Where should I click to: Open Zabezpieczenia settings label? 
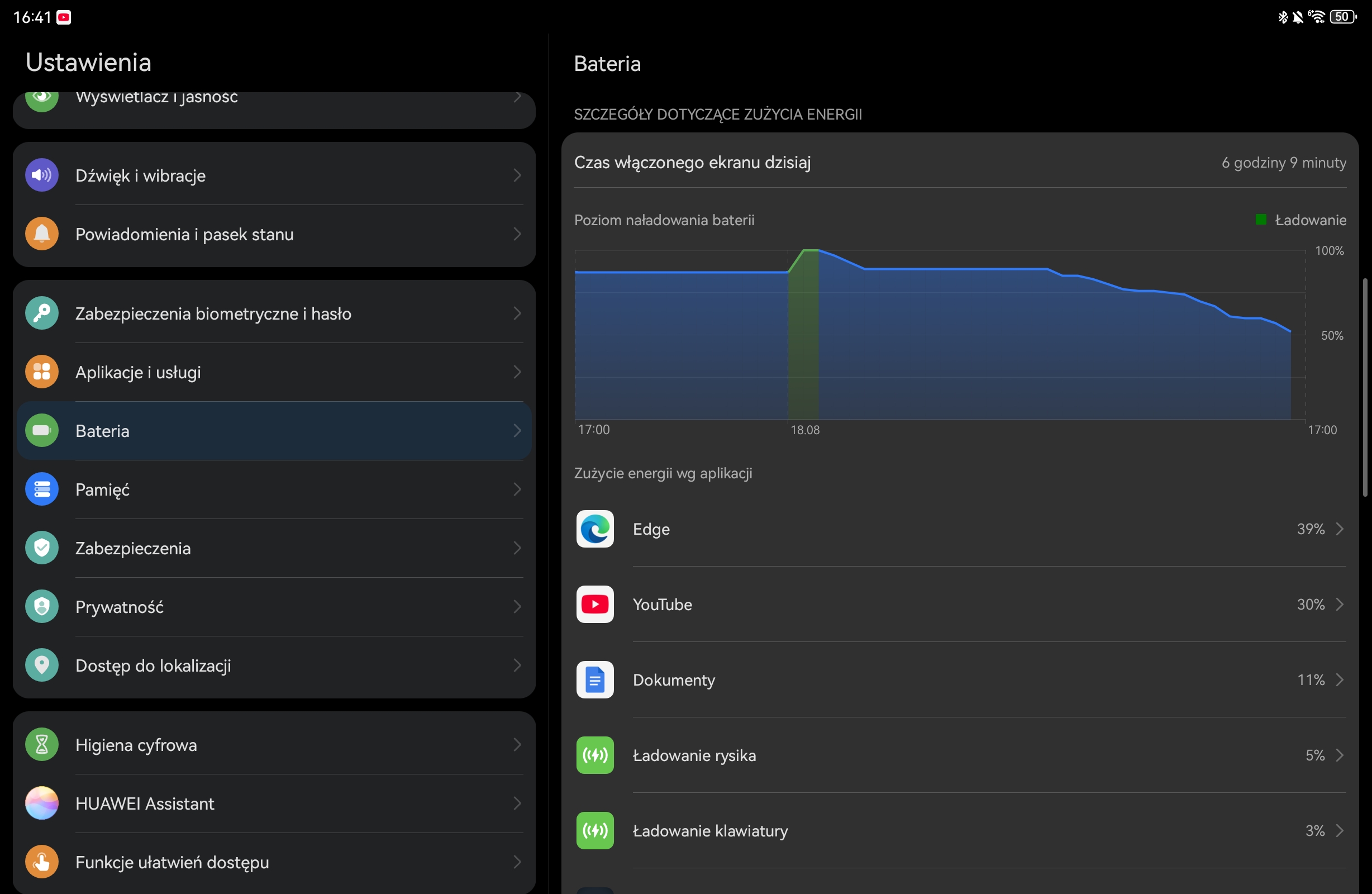(132, 548)
